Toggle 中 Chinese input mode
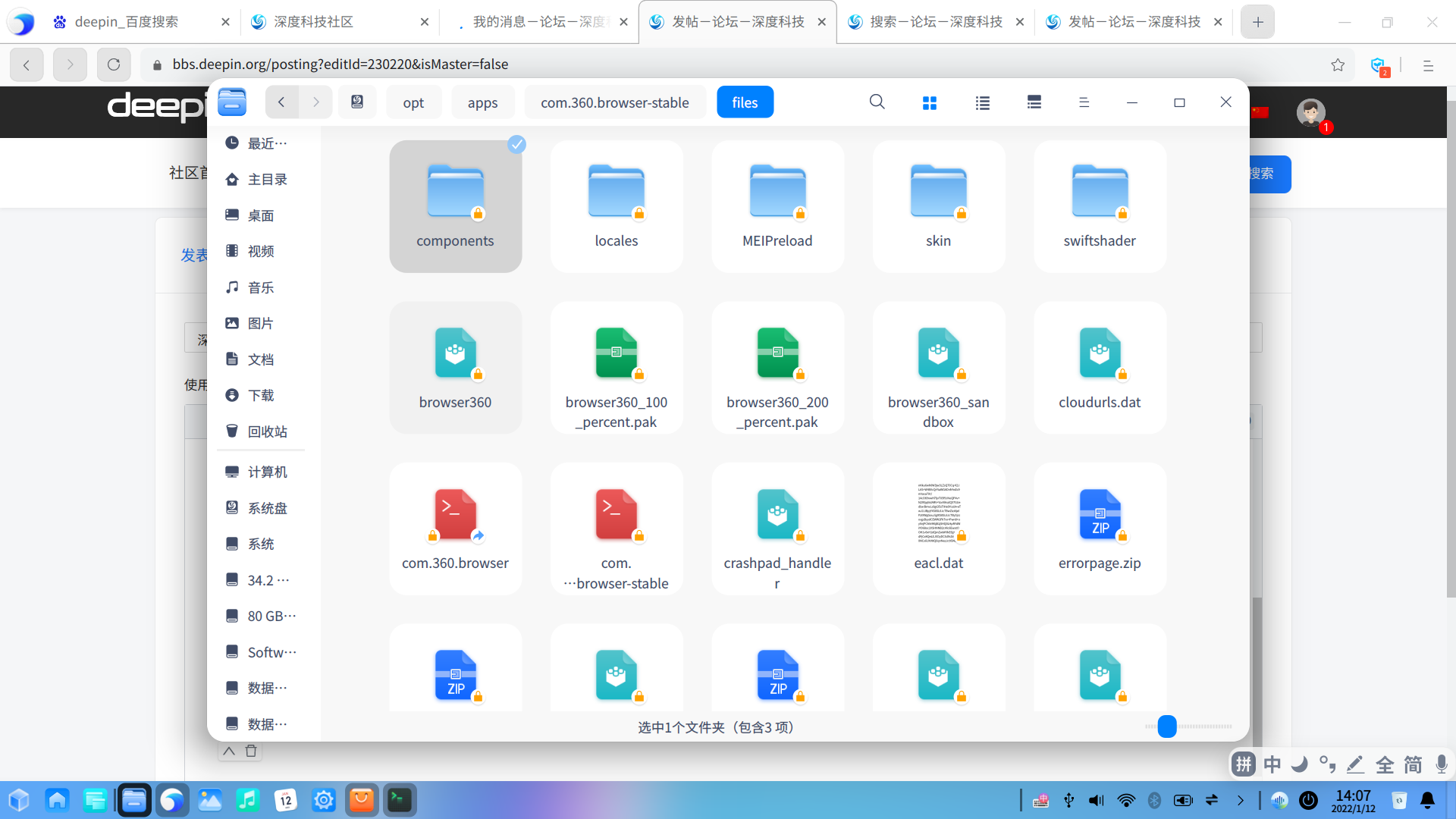Screen dimensions: 1456x819 1272,764
